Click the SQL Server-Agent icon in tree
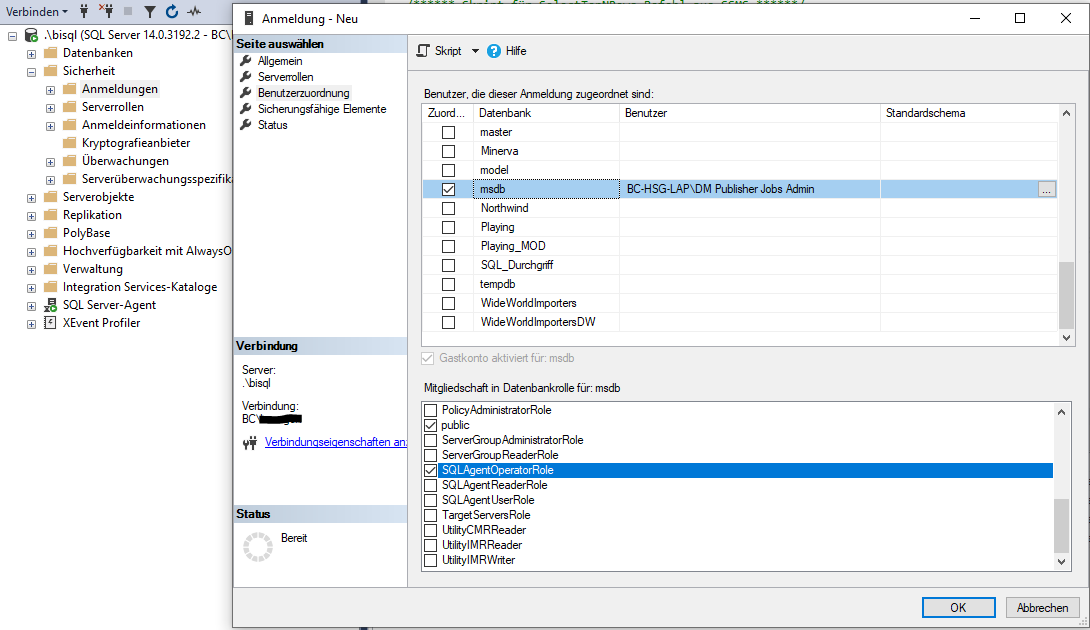Screen dimensions: 1090x630 (x=51, y=305)
